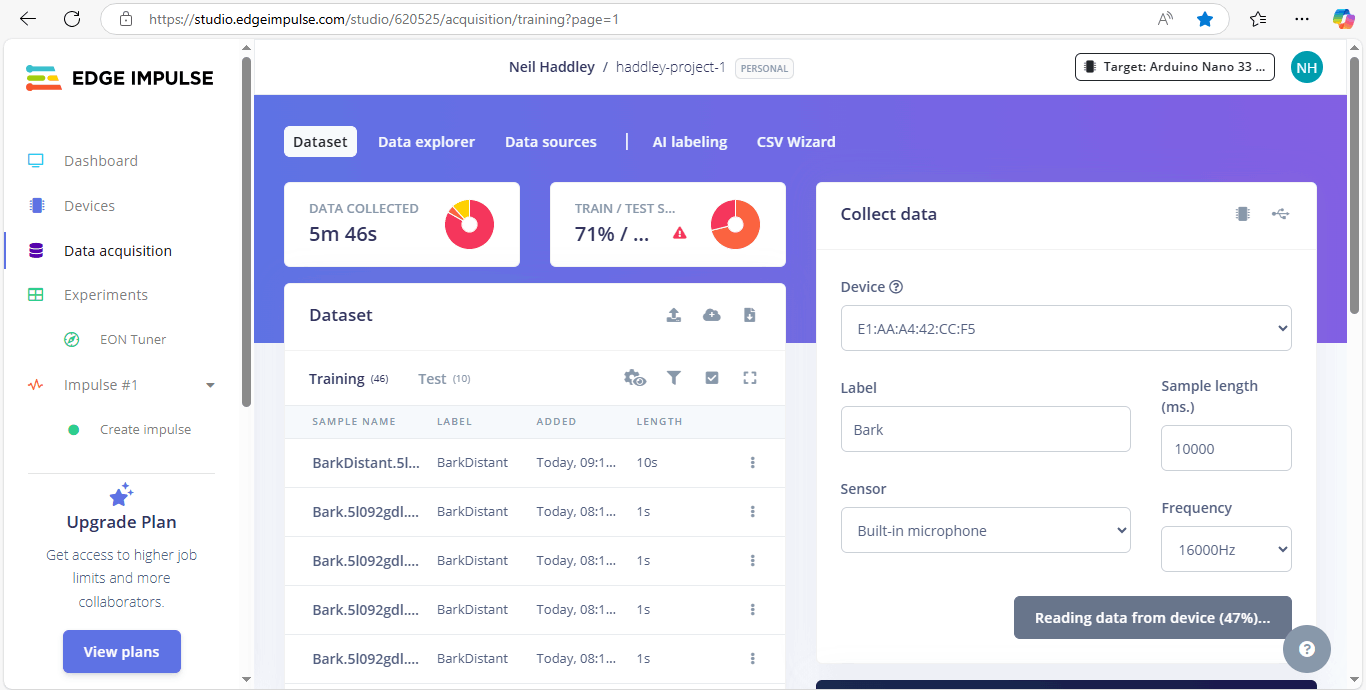Click the Edge Impulse logo
This screenshot has width=1366, height=690.
pyautogui.click(x=119, y=78)
